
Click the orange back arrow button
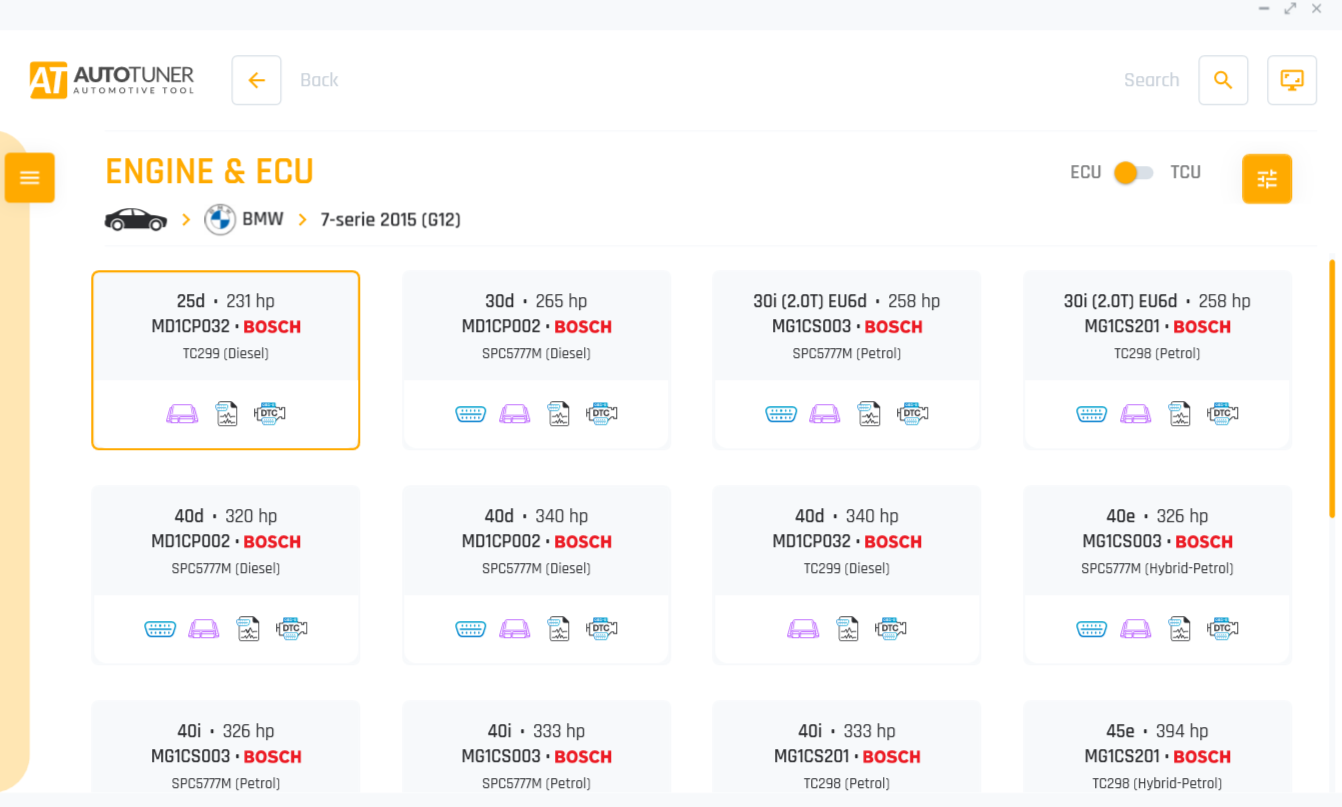click(257, 80)
